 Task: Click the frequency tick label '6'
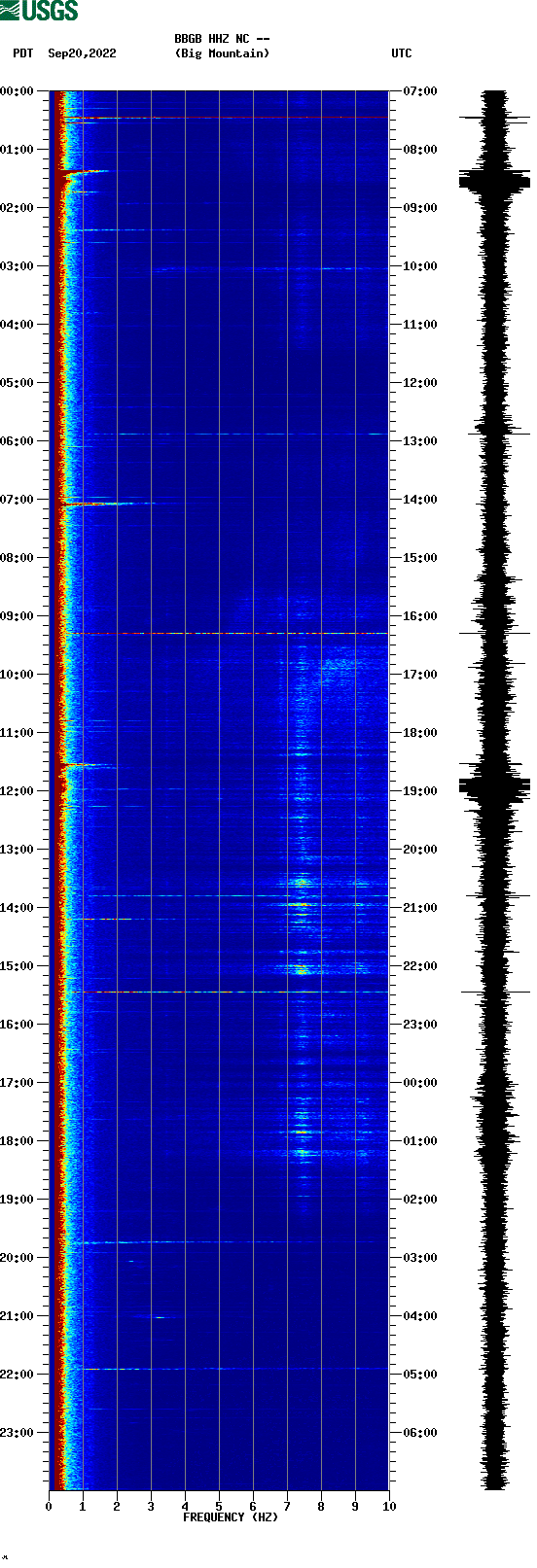point(253,1507)
